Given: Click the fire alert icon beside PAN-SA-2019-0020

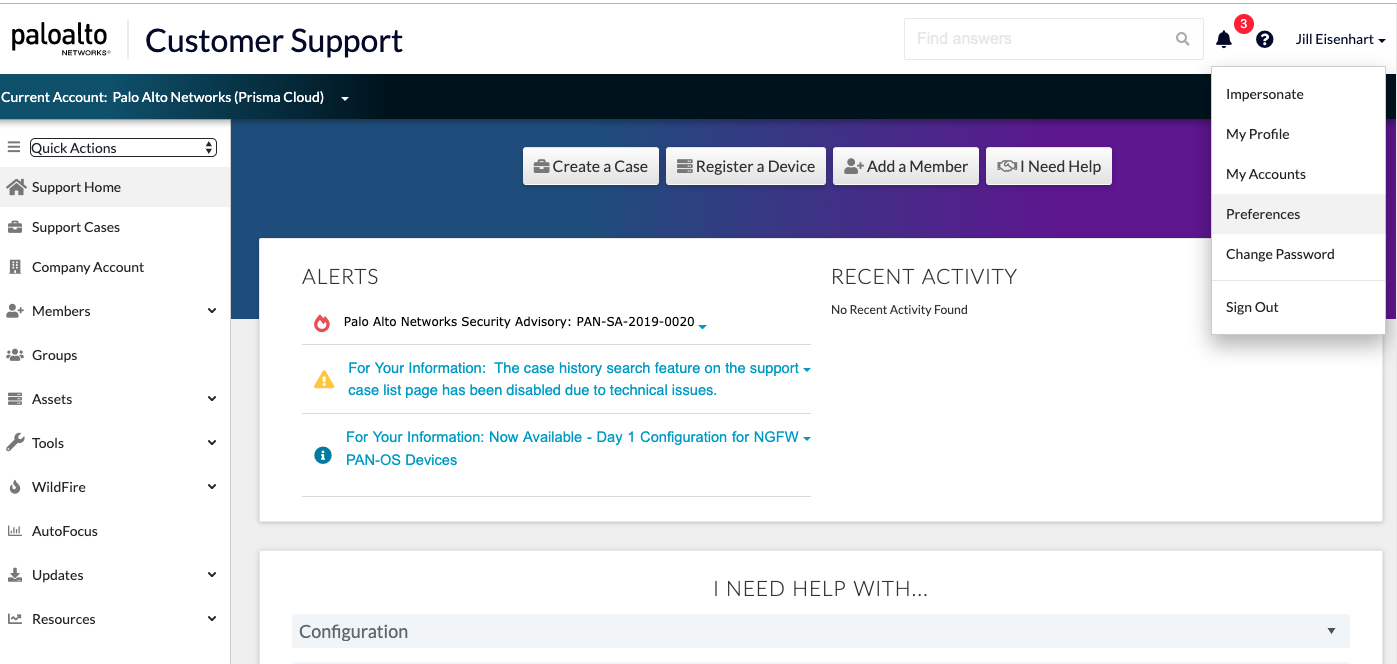Looking at the screenshot, I should [324, 323].
